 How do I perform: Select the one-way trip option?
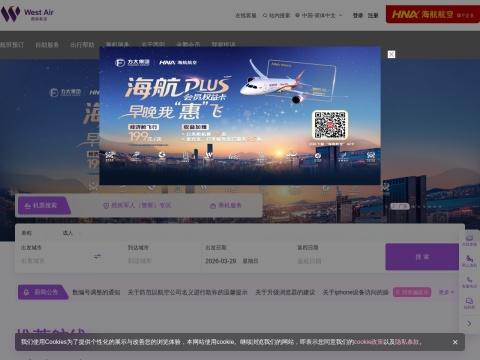[27, 233]
